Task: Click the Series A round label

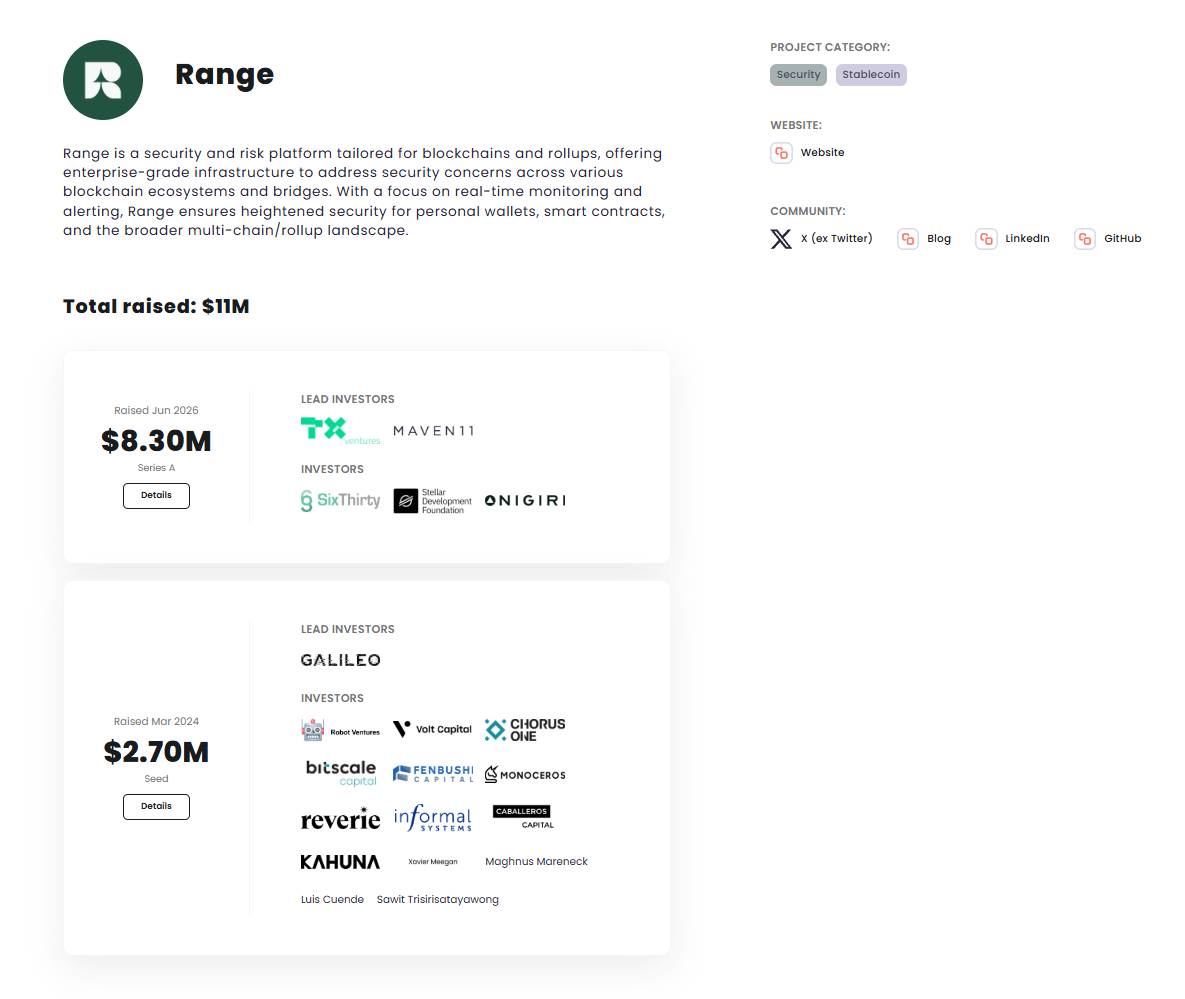Action: [x=156, y=468]
